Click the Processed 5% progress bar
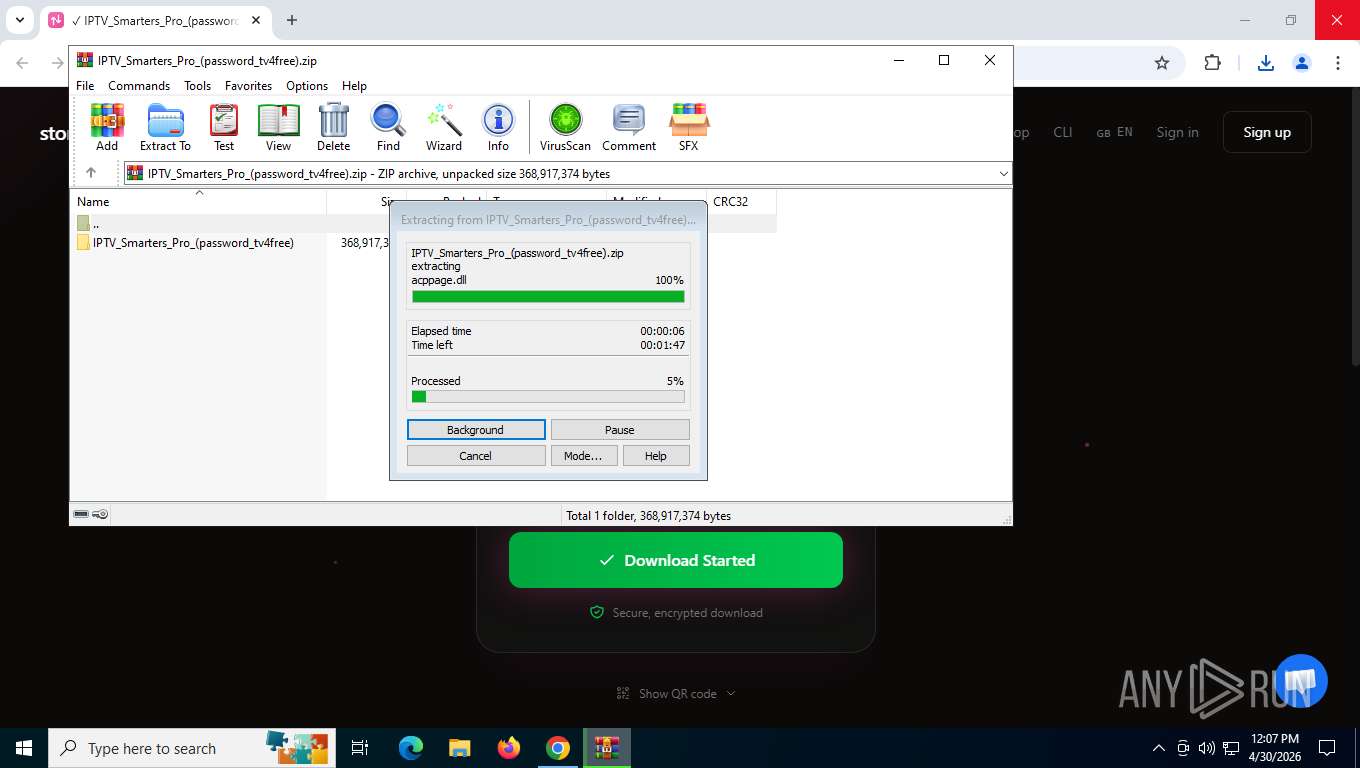This screenshot has width=1360, height=768. click(x=548, y=397)
